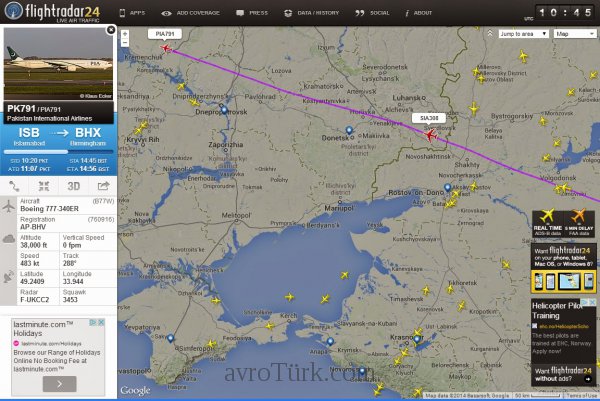Click the radar dish icon in panel
The image size is (600, 401).
pos(9,276)
